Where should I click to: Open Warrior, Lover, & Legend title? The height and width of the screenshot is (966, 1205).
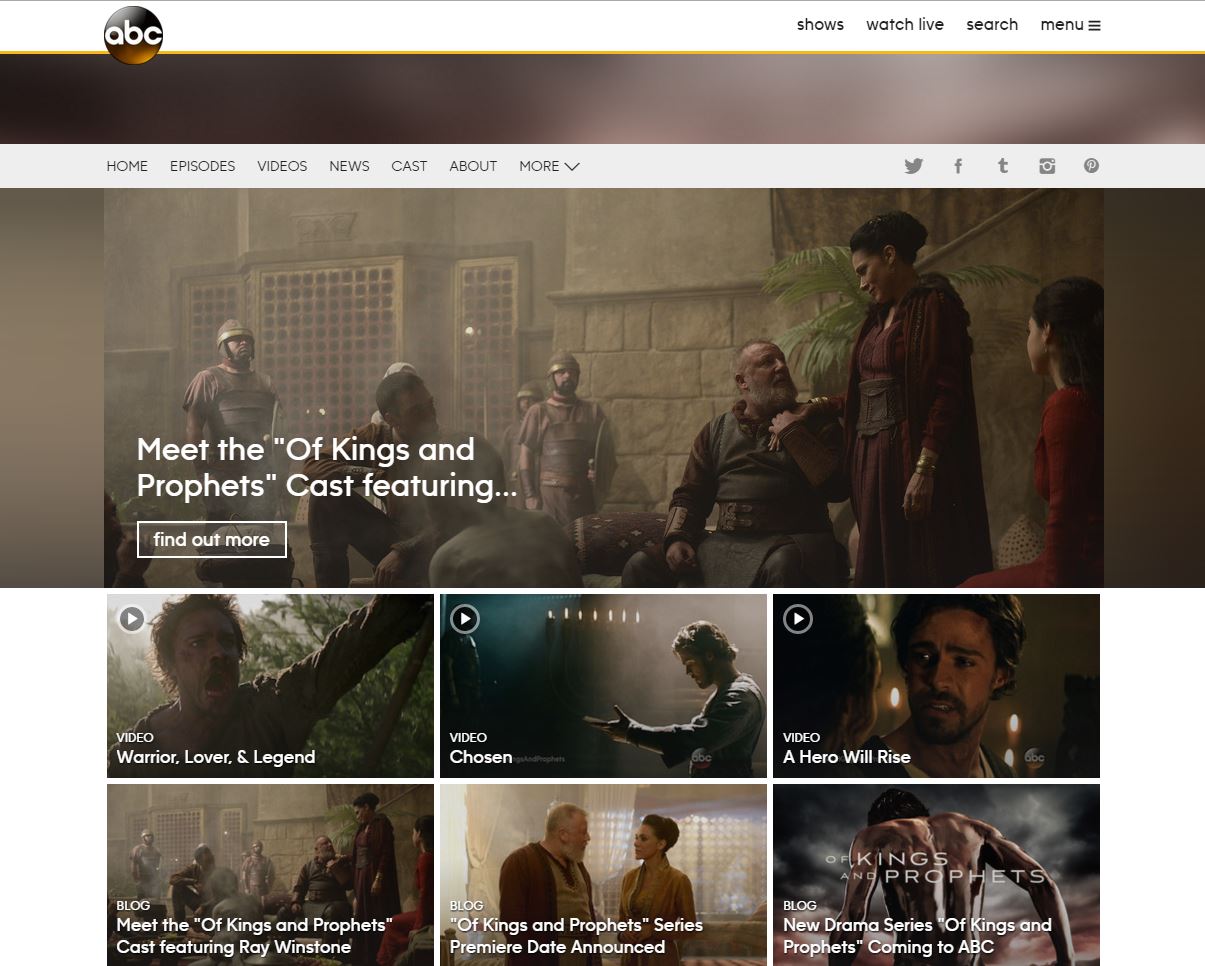coord(216,757)
